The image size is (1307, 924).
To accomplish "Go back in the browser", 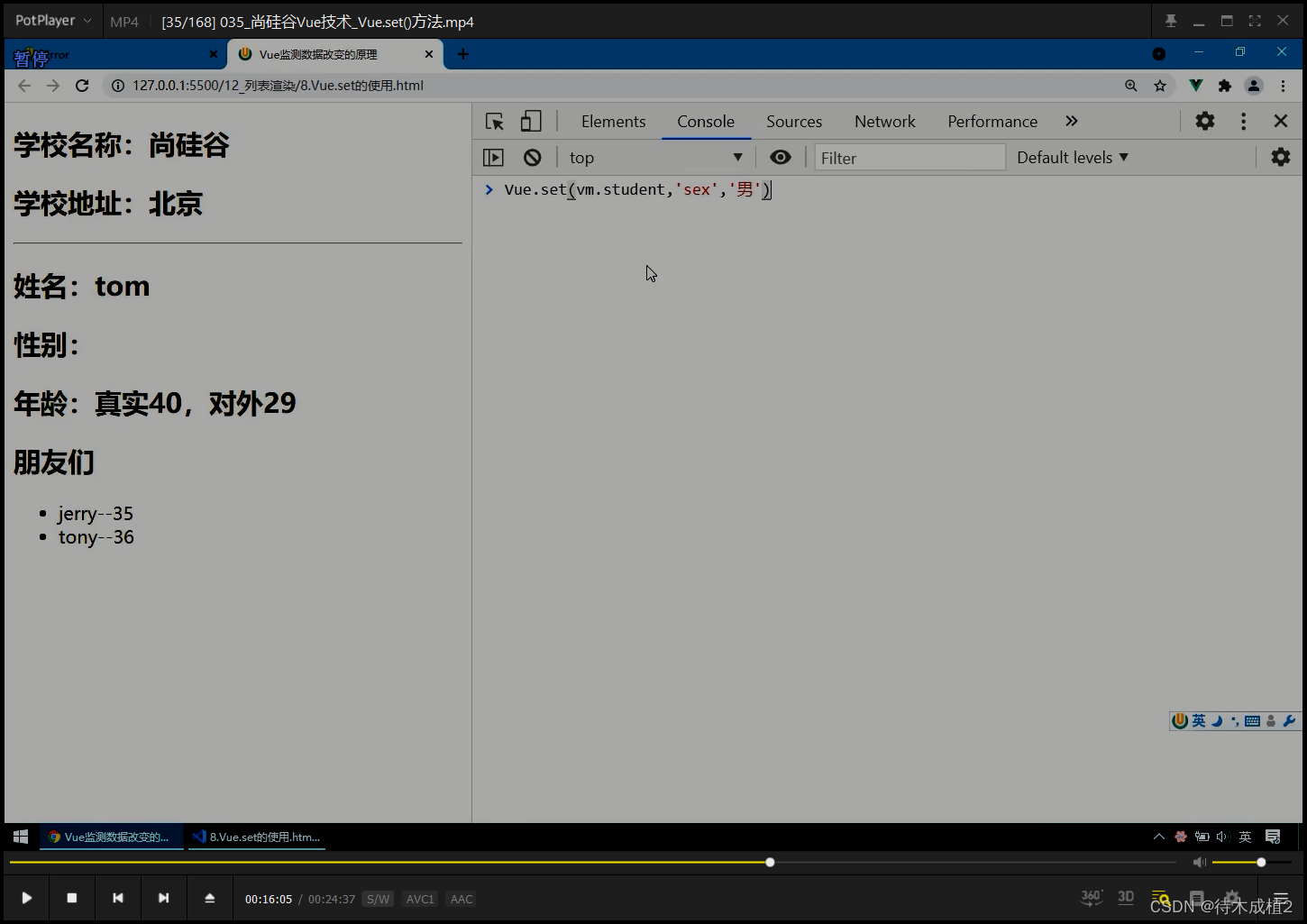I will 24,86.
